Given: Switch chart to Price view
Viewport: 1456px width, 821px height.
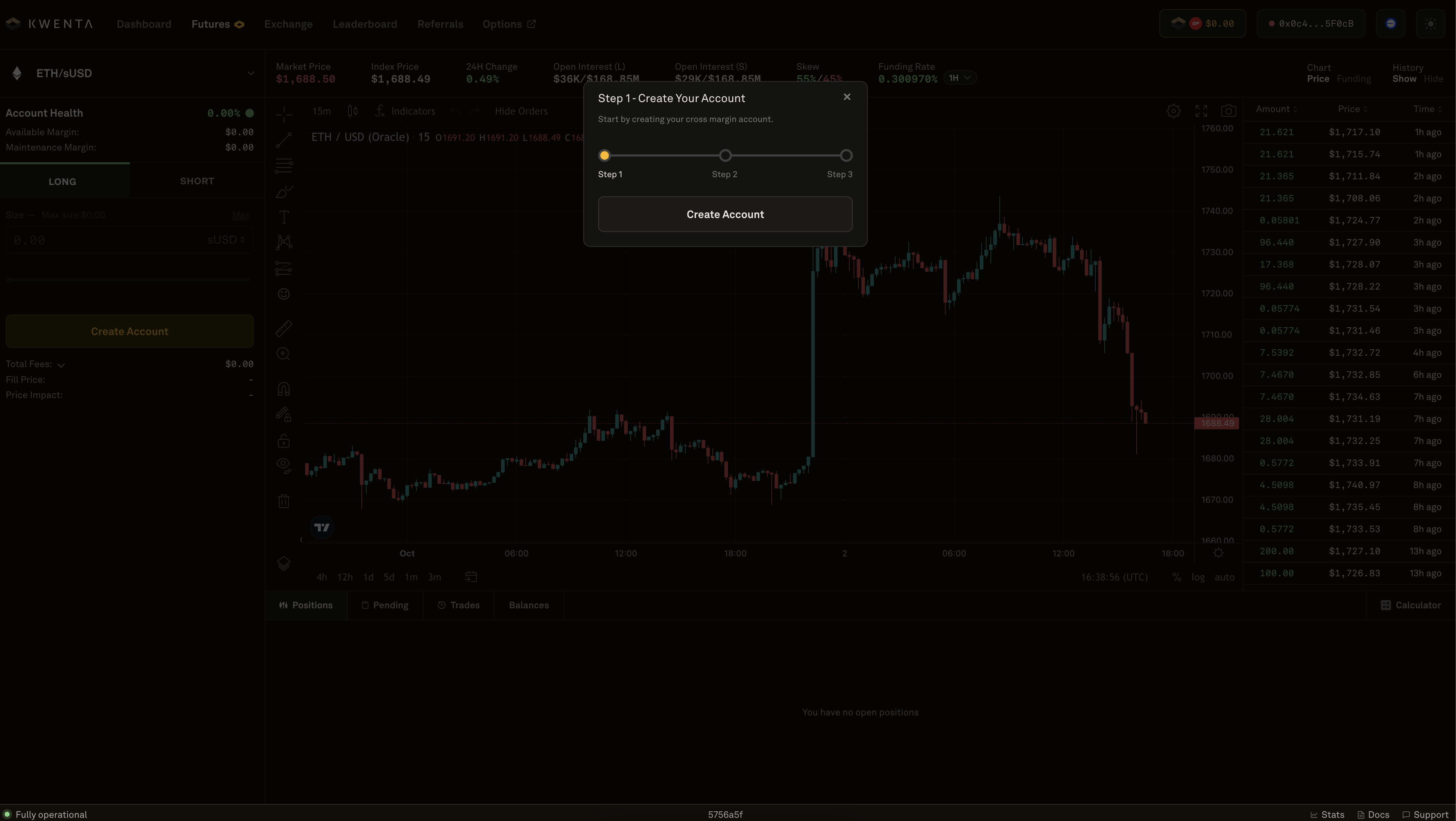Looking at the screenshot, I should coord(1318,79).
